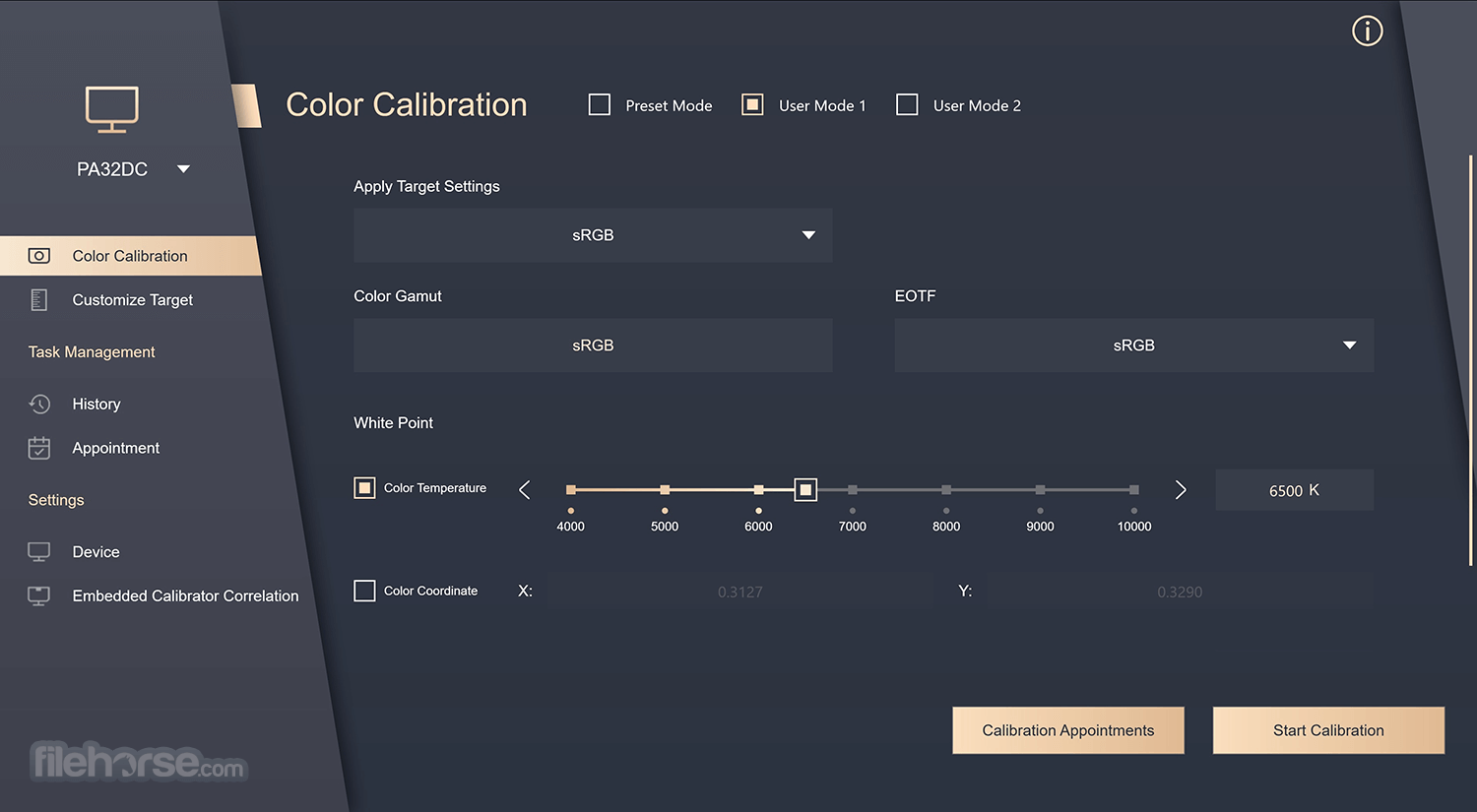Image resolution: width=1477 pixels, height=812 pixels.
Task: Set slider to 9000 marker
Action: [1040, 489]
